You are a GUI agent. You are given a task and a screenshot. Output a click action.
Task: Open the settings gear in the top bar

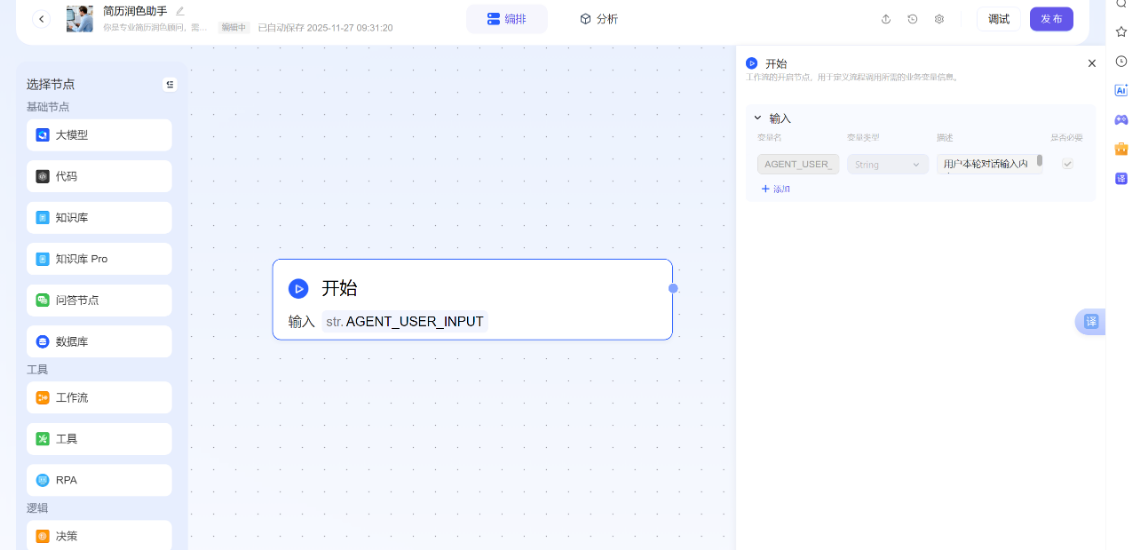pyautogui.click(x=939, y=19)
